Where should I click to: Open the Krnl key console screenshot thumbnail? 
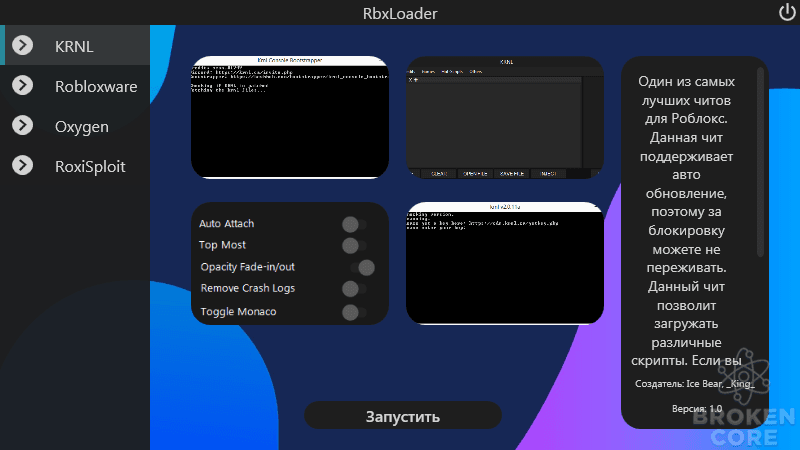(x=505, y=263)
